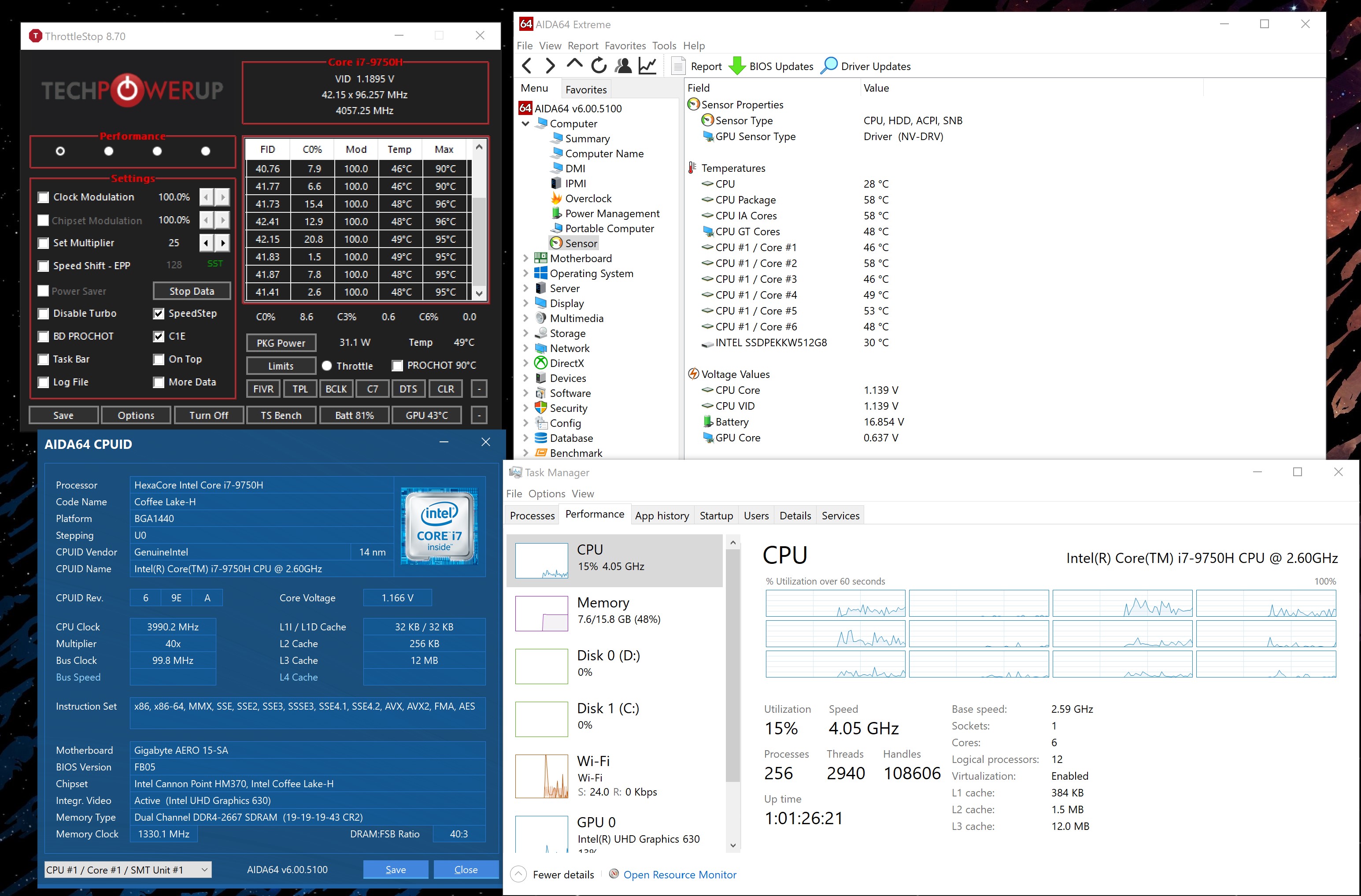The height and width of the screenshot is (896, 1361).
Task: Click the Database icon in AIDA64 tree
Action: point(540,438)
